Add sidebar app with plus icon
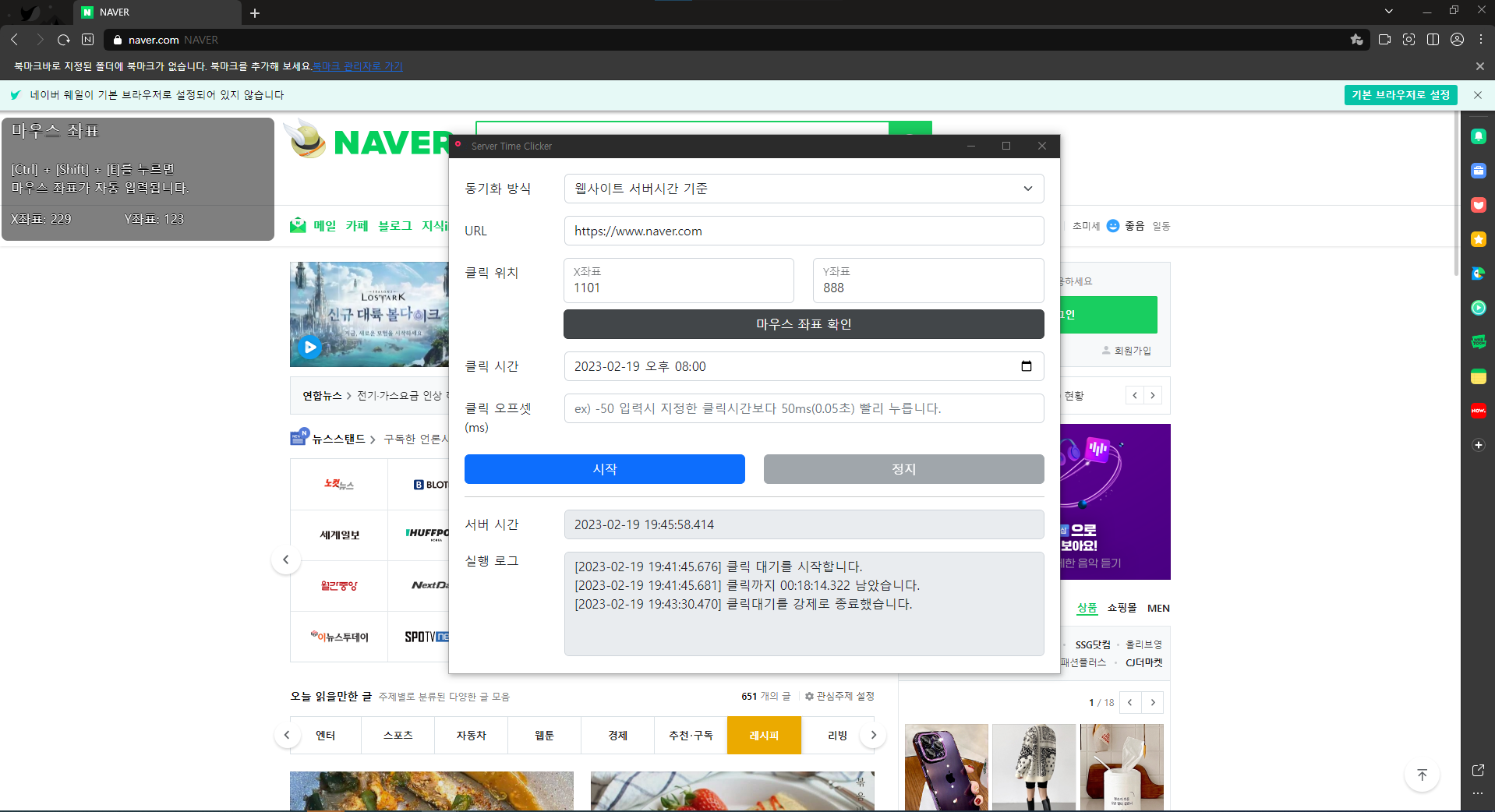Image resolution: width=1495 pixels, height=812 pixels. pos(1479,445)
